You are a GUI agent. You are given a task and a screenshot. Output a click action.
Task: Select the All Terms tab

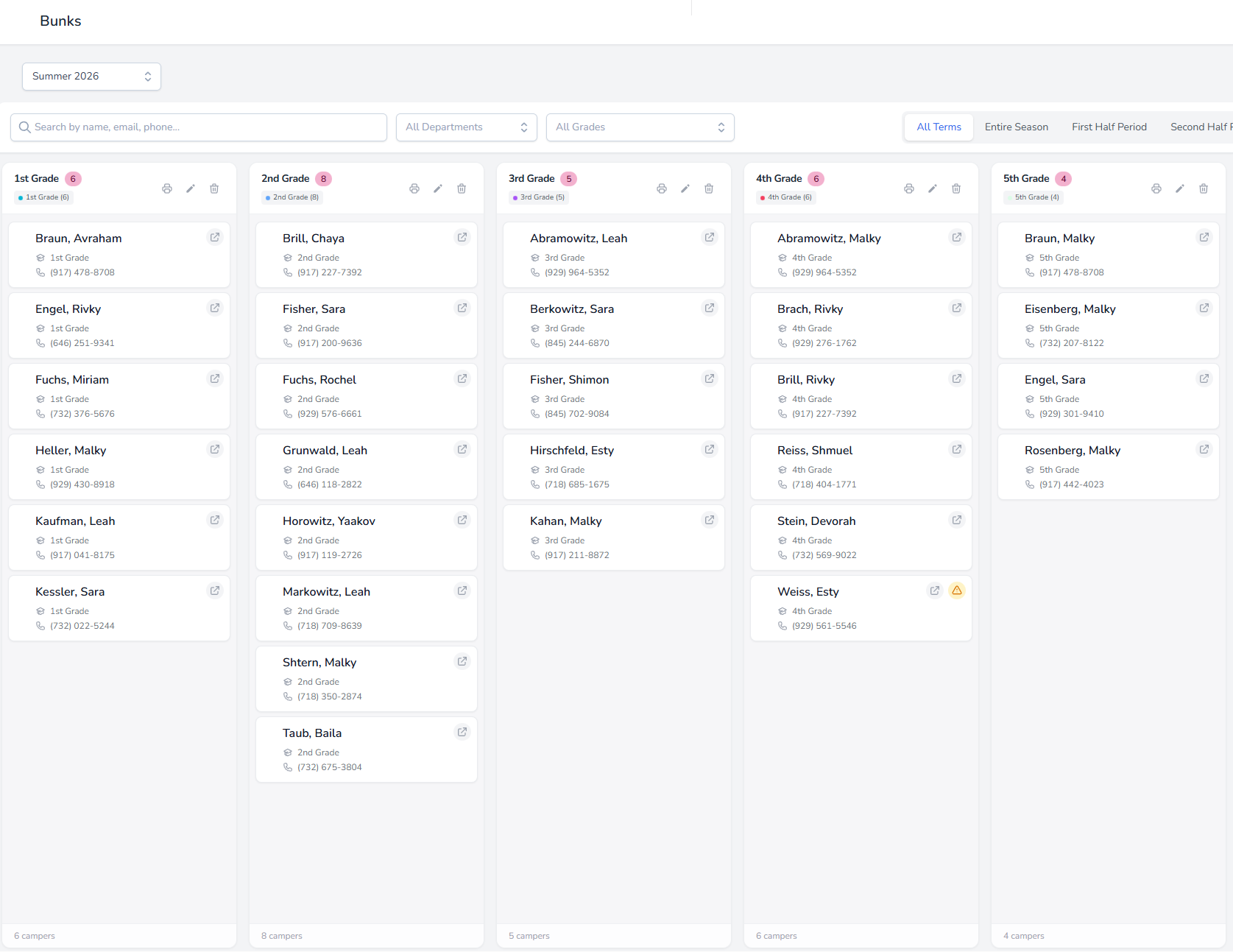tap(939, 127)
